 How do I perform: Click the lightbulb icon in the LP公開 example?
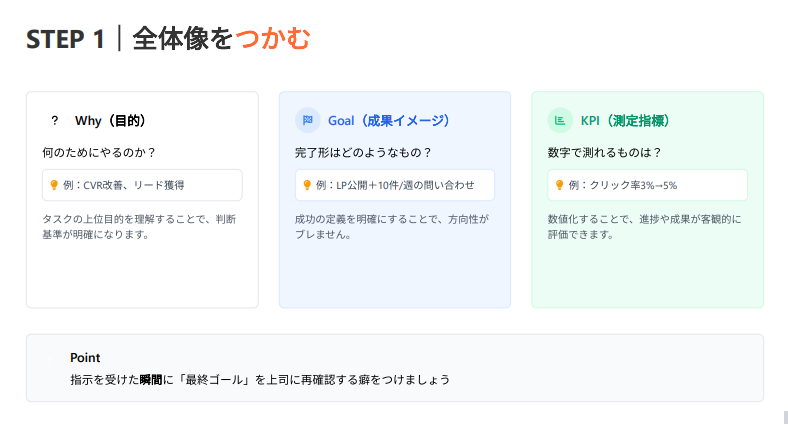click(307, 185)
